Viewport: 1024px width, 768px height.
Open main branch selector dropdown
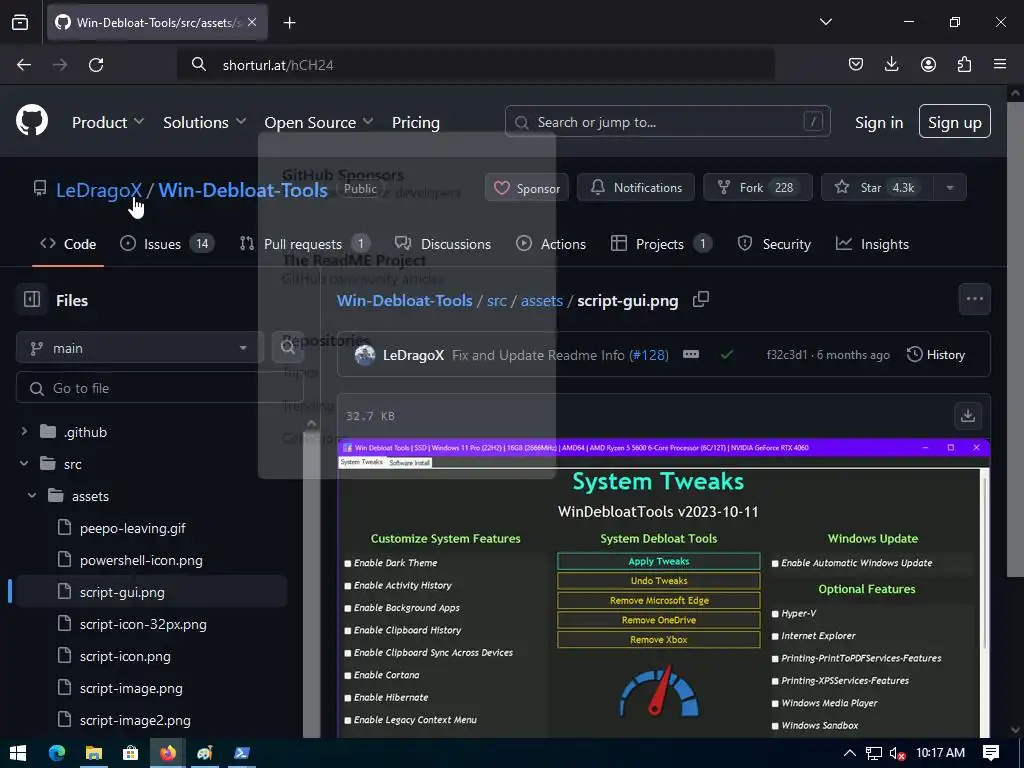coord(139,347)
